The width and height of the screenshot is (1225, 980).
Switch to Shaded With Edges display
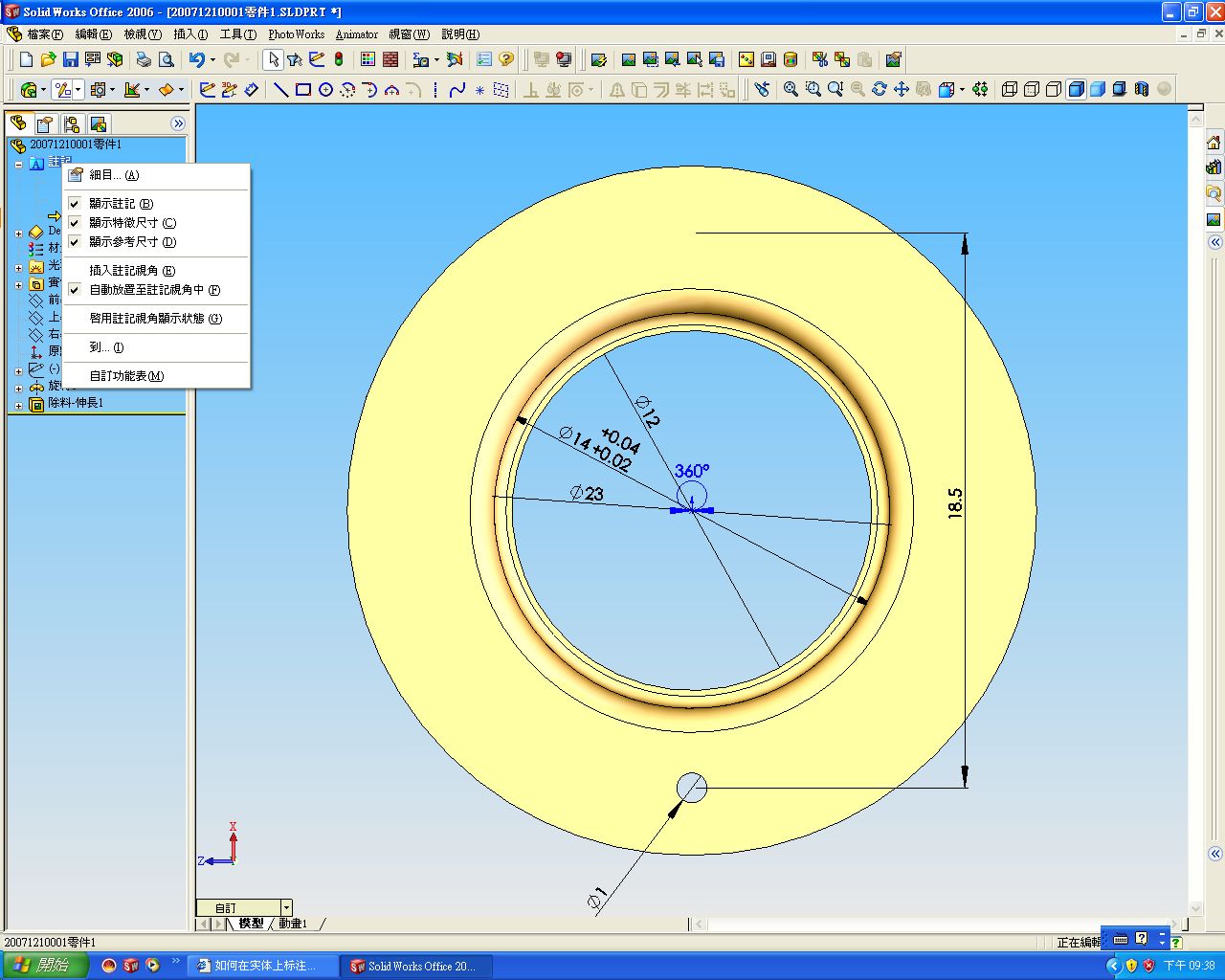tap(1076, 89)
